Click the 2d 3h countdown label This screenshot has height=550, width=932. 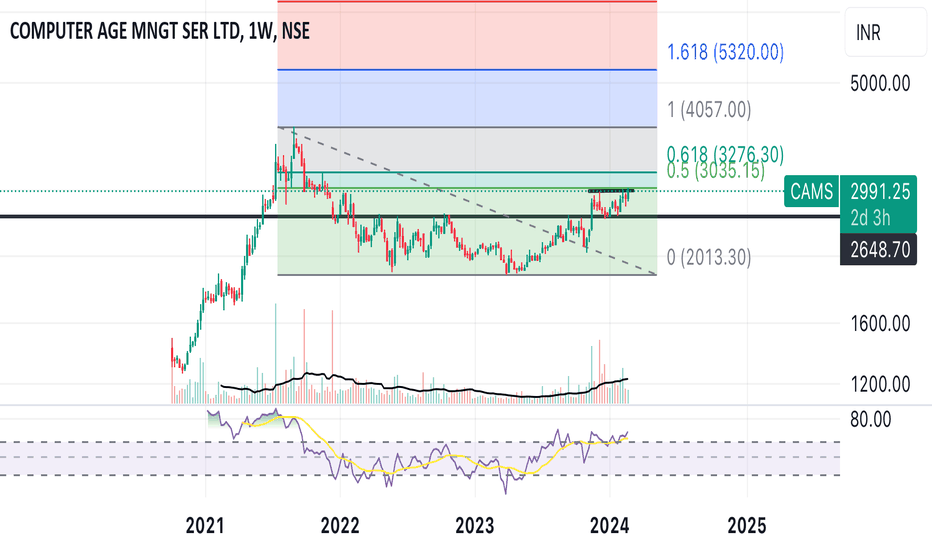click(870, 218)
